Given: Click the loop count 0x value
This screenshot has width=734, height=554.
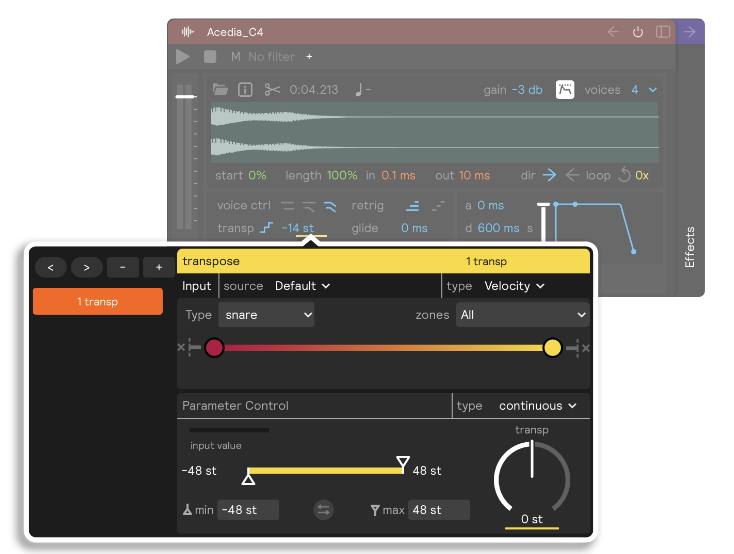Looking at the screenshot, I should coord(642,176).
